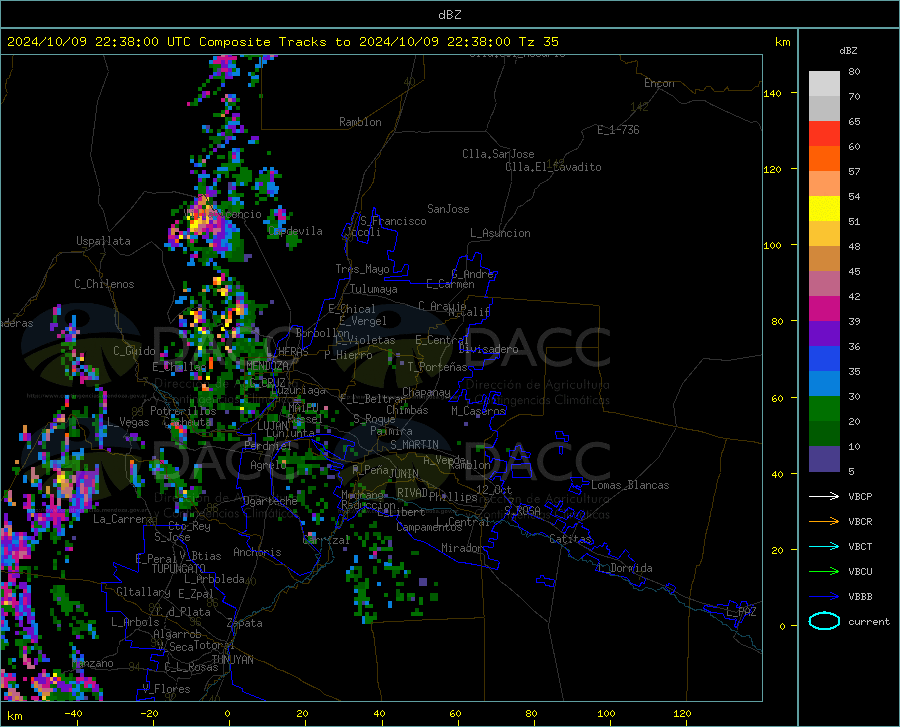Click the blue VBBB arrow in legend
Image resolution: width=900 pixels, height=727 pixels.
824,597
